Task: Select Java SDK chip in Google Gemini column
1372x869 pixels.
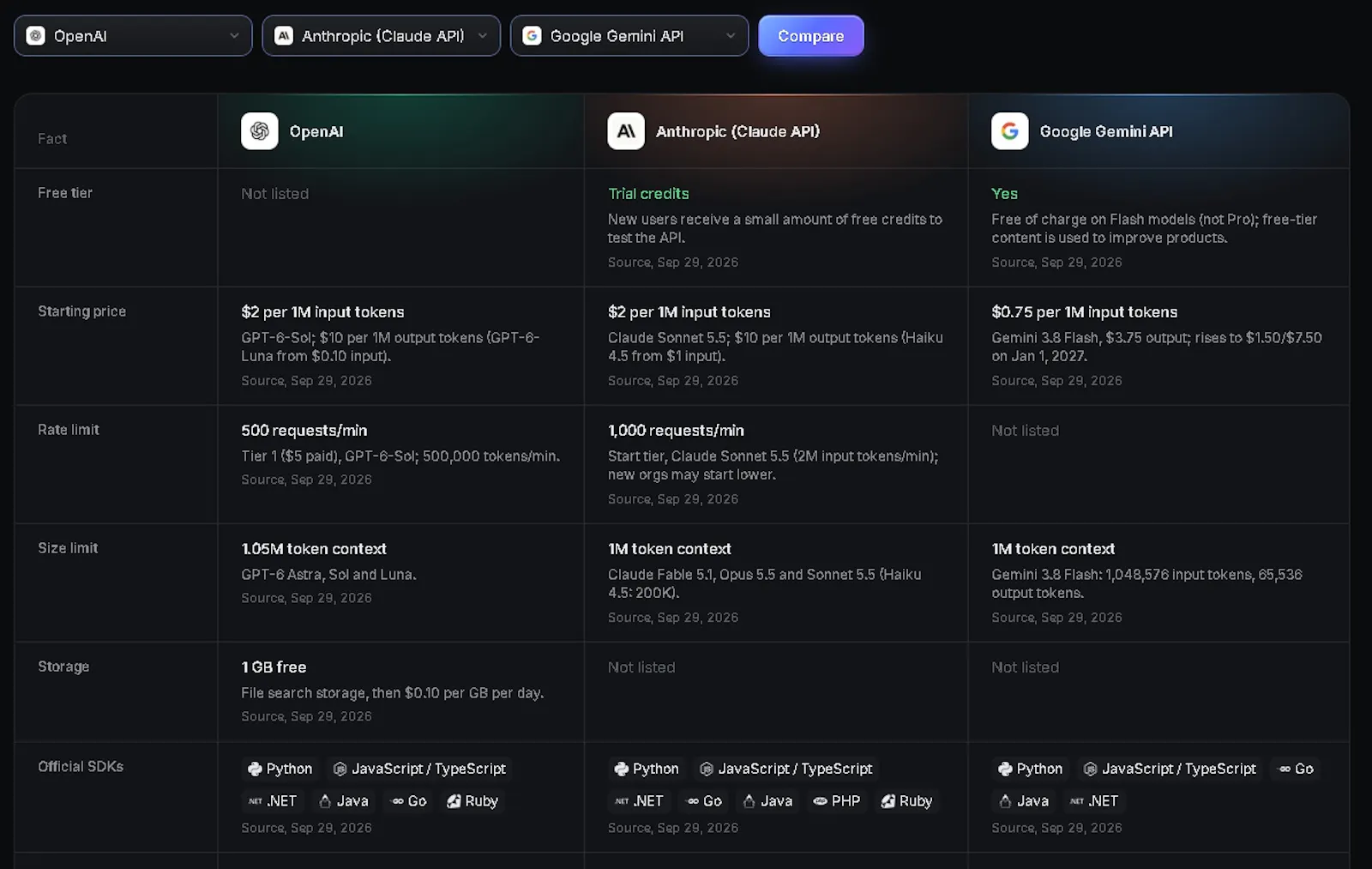Action: [1024, 801]
